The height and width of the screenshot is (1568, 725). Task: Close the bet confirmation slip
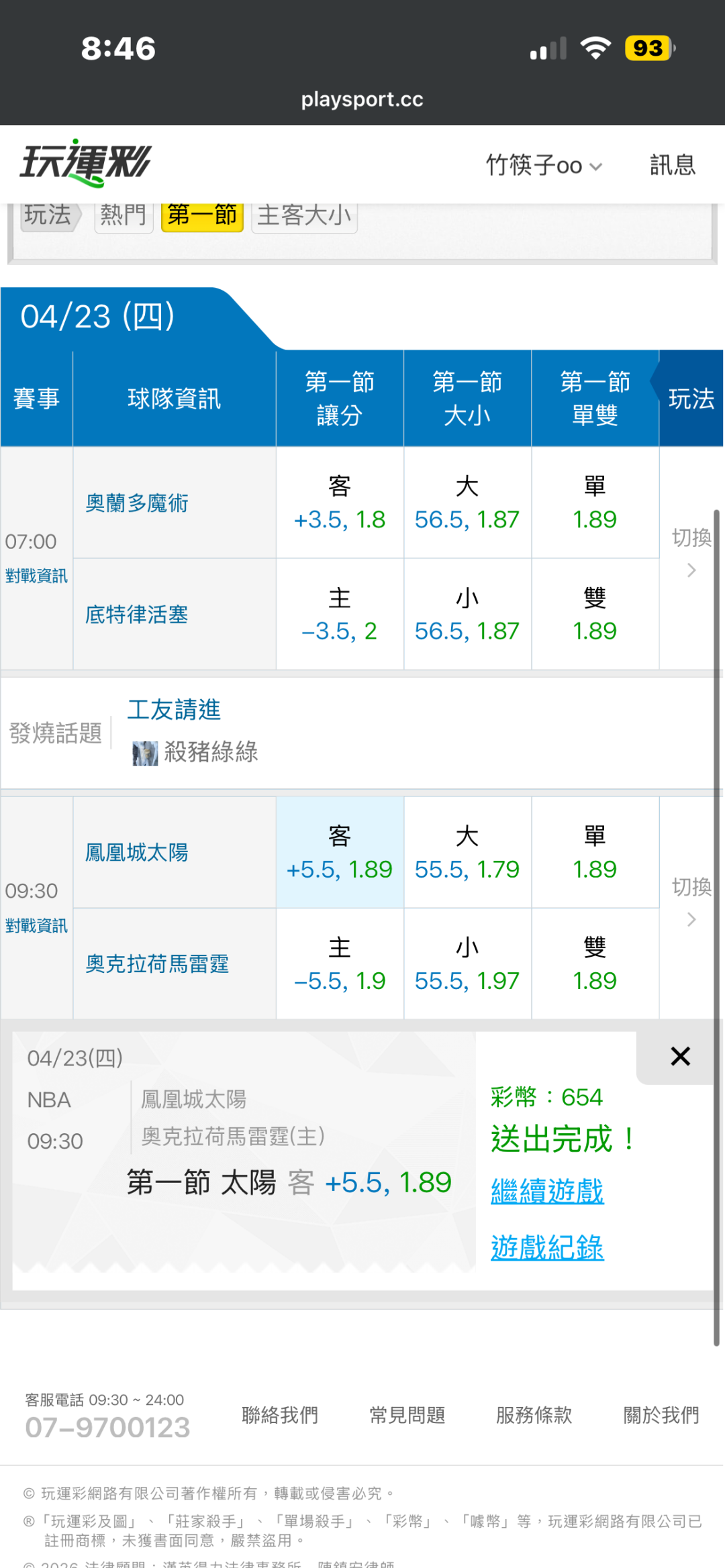[680, 1057]
